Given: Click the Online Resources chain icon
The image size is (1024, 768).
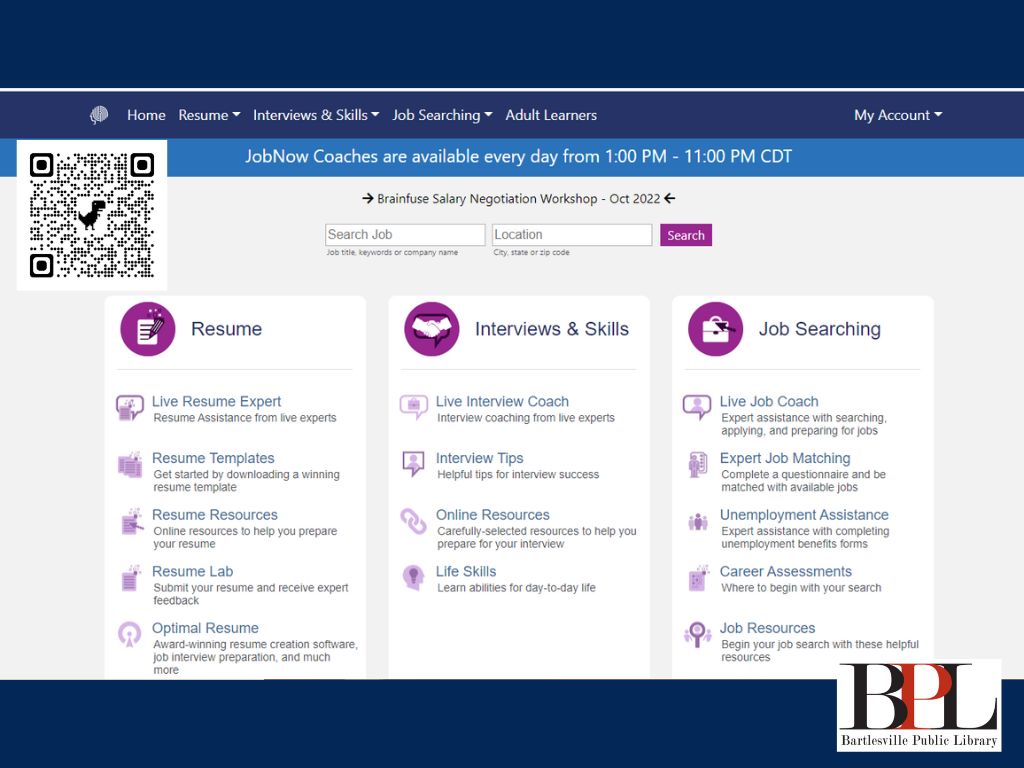Looking at the screenshot, I should [x=413, y=521].
